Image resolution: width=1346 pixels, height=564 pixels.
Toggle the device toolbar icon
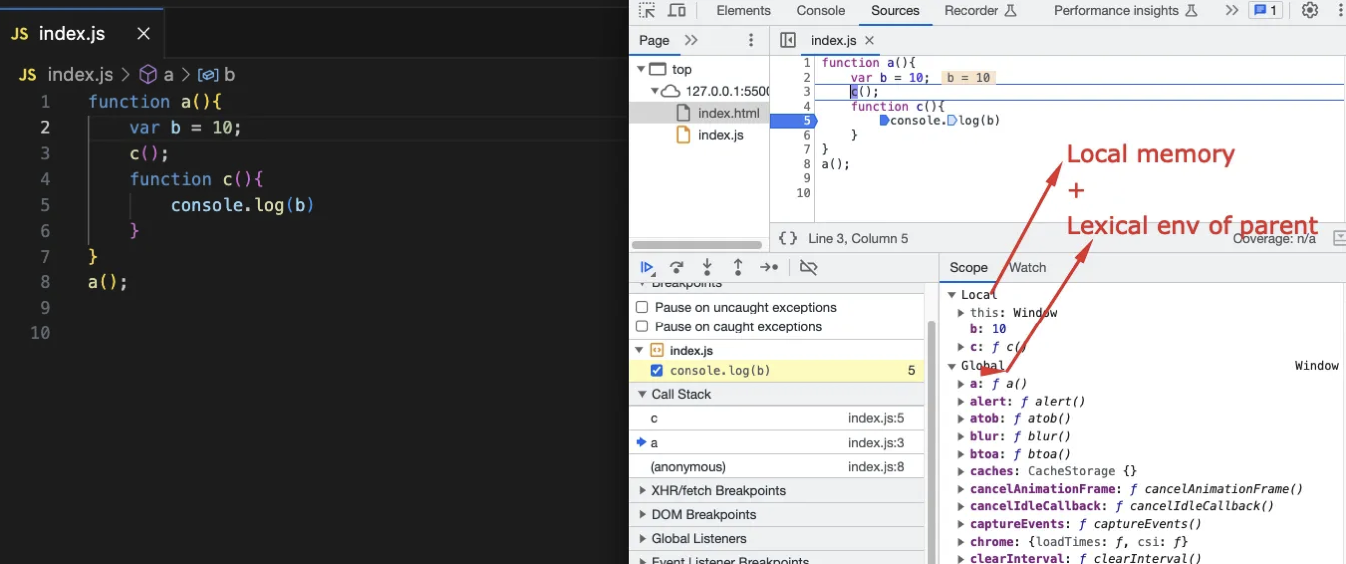[x=677, y=11]
